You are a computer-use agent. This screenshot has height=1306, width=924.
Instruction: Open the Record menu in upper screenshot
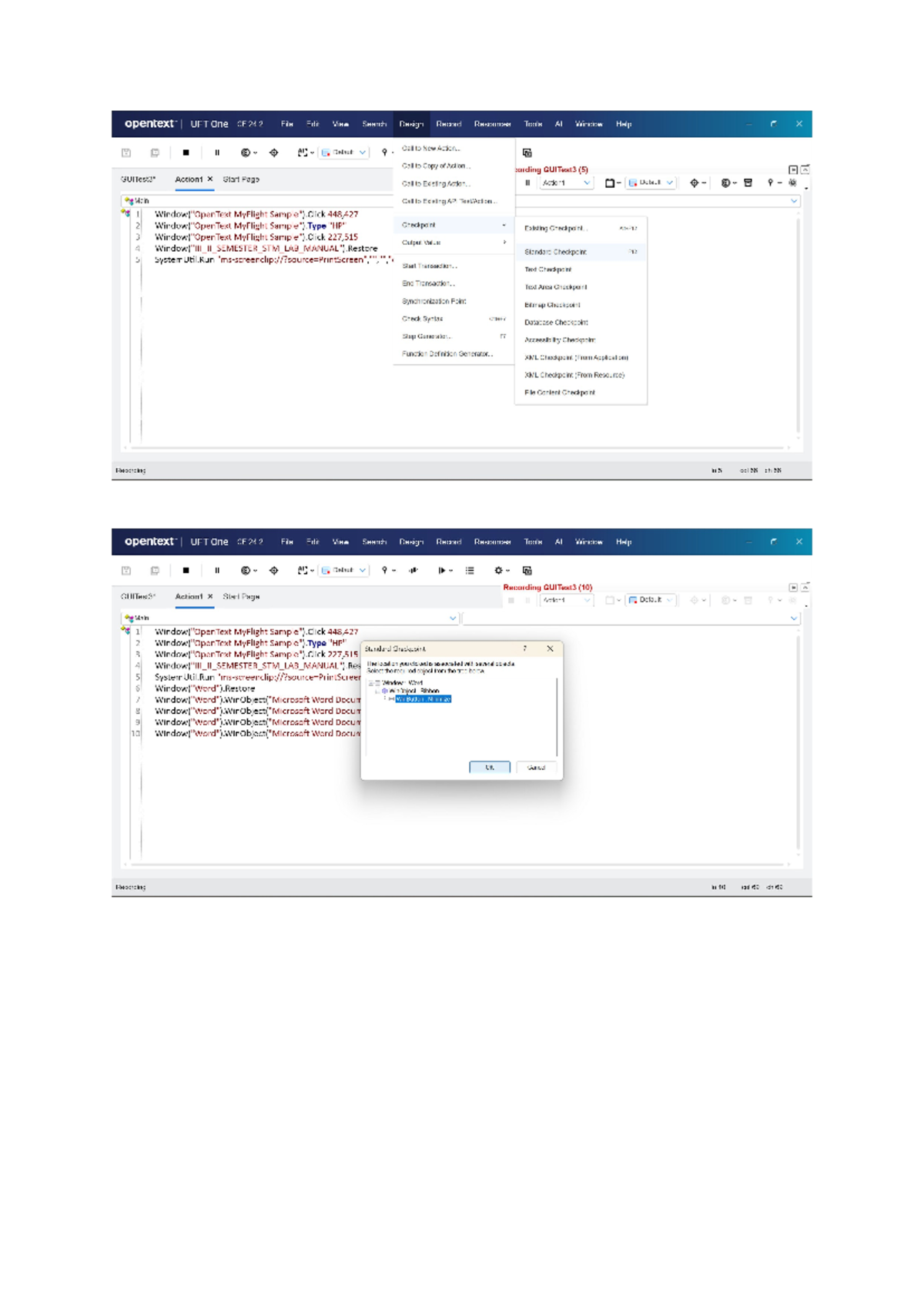[448, 124]
